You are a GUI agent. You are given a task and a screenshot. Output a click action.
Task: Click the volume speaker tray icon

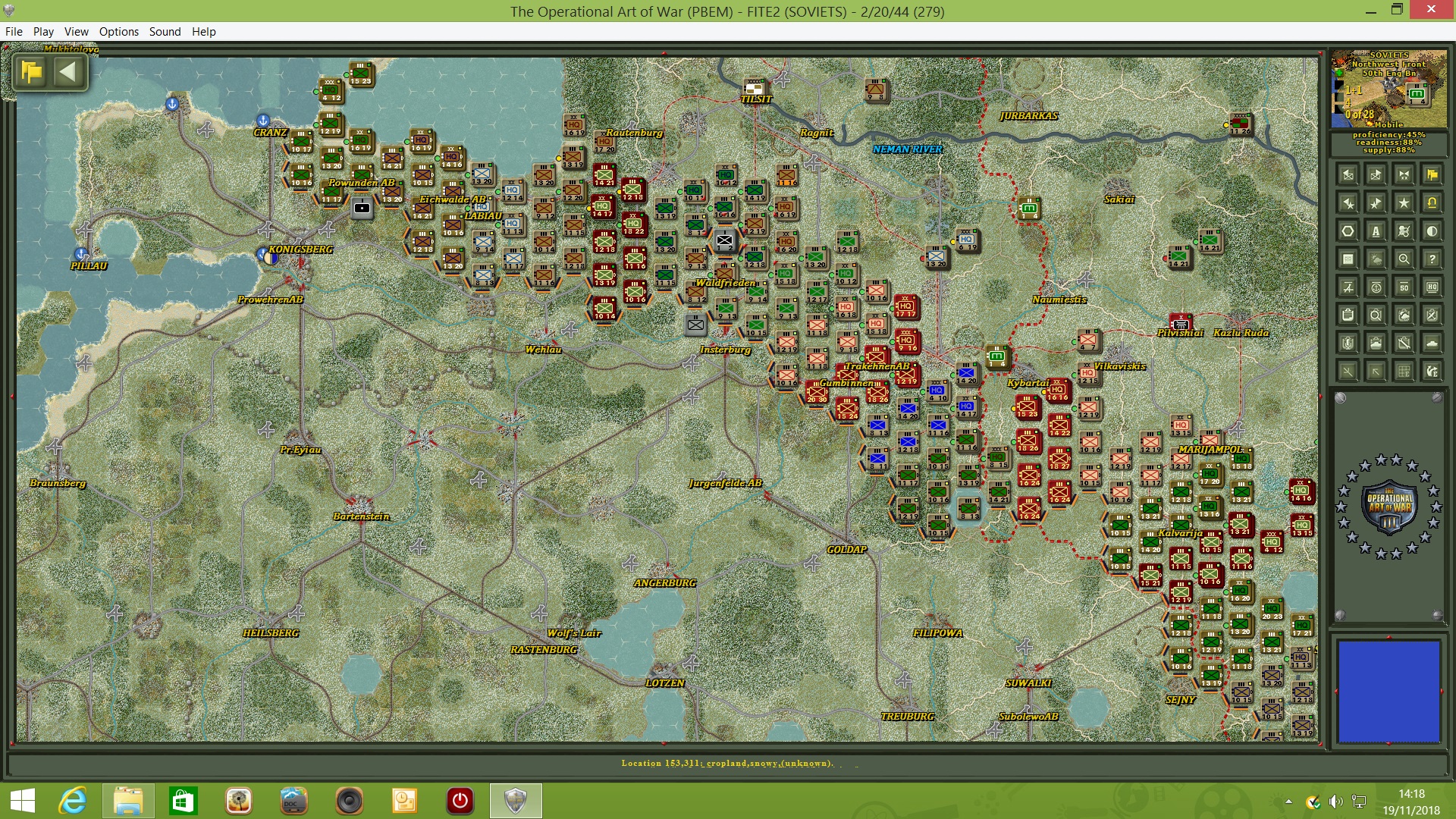point(1335,802)
